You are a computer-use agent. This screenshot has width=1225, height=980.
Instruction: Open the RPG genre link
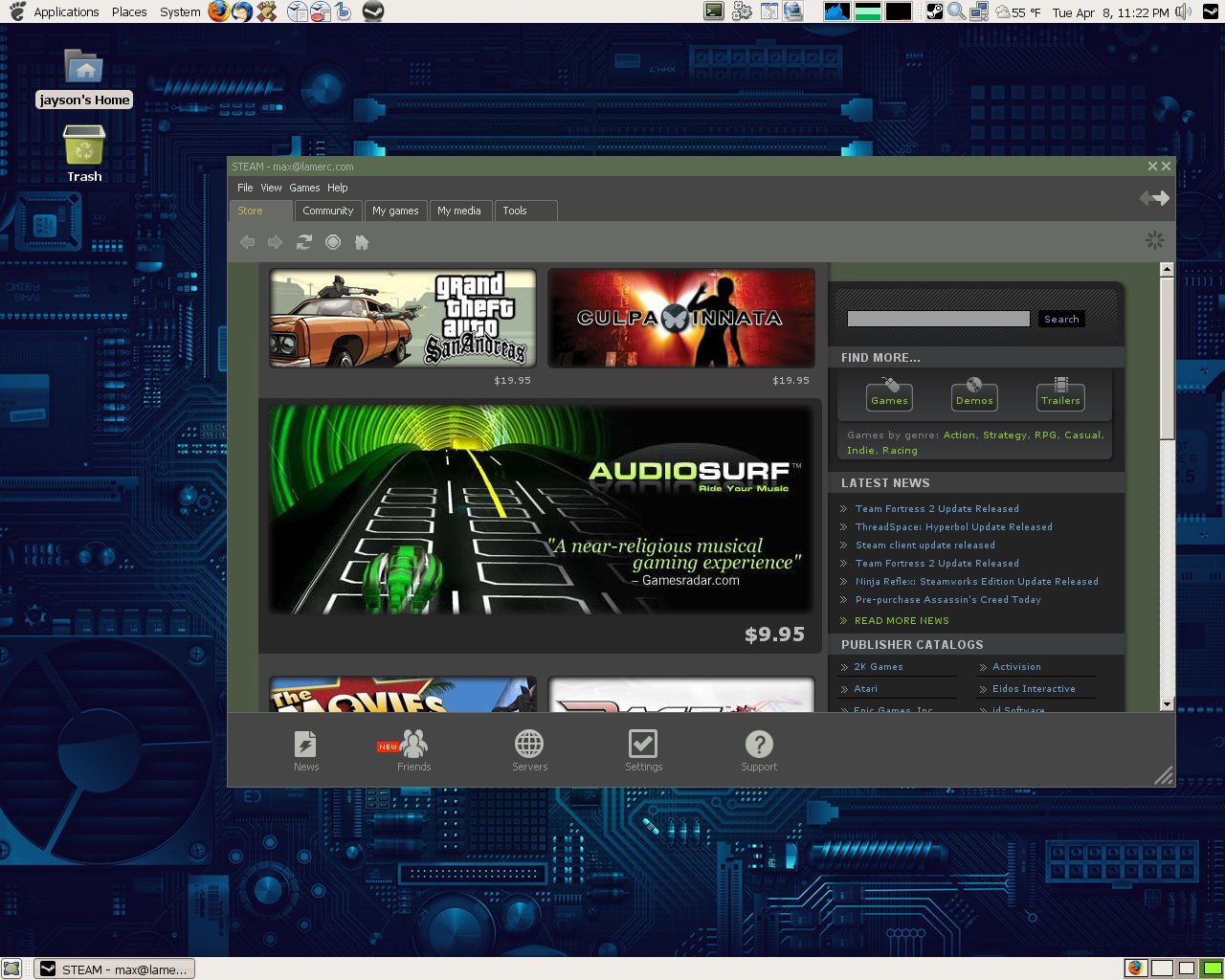tap(1046, 434)
